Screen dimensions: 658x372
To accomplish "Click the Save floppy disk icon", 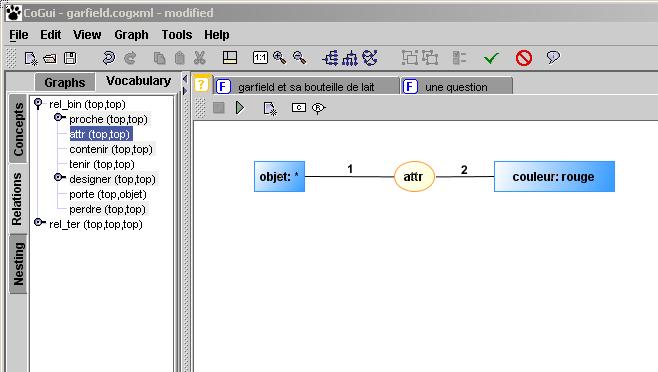I will [70, 58].
